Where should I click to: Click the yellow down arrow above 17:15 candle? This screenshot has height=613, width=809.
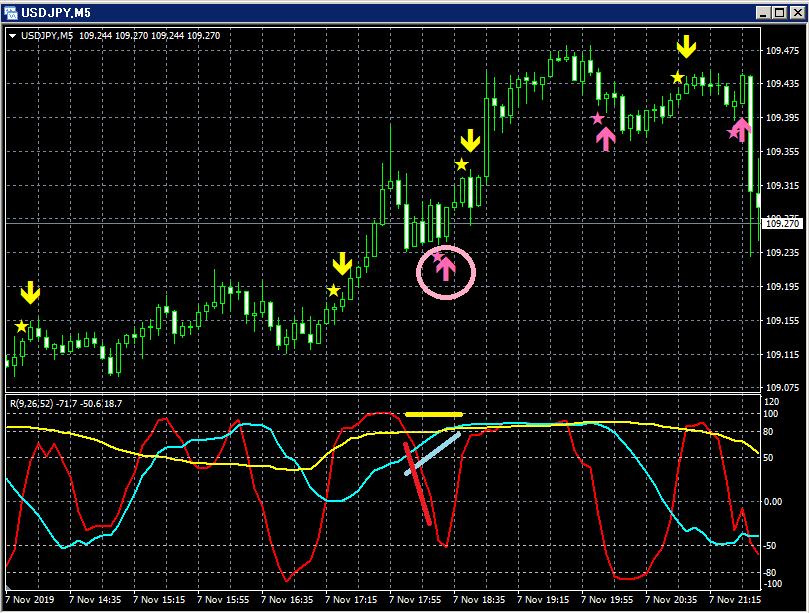click(x=342, y=264)
